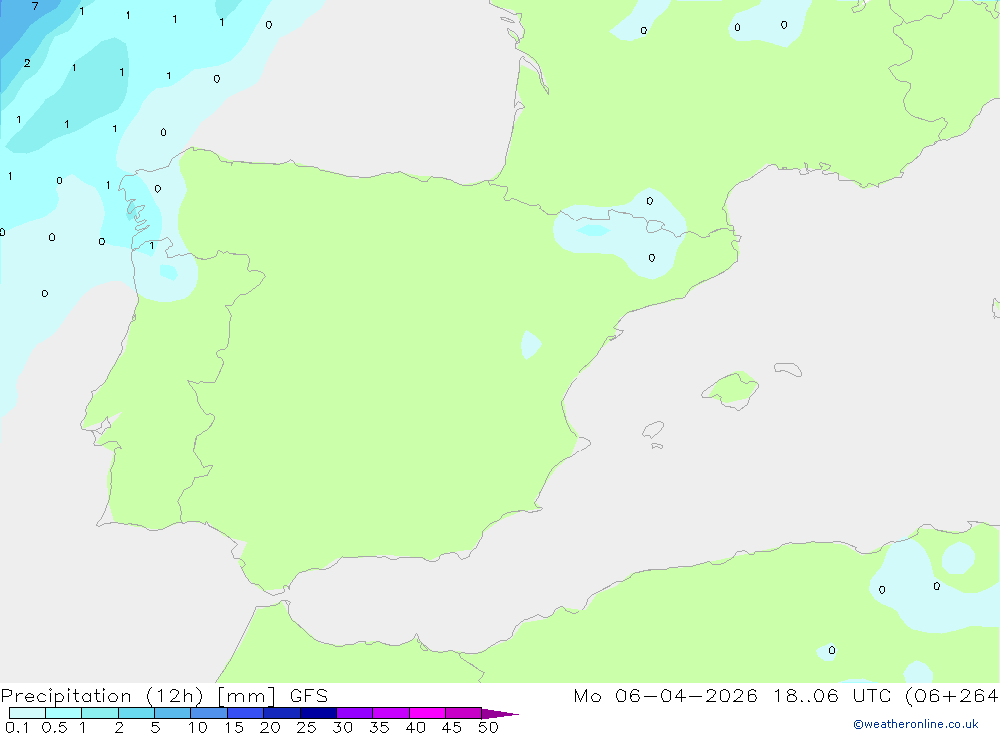The width and height of the screenshot is (1000, 733).
Task: Click the 45–50 mm legend color swatch
Action: (x=464, y=713)
